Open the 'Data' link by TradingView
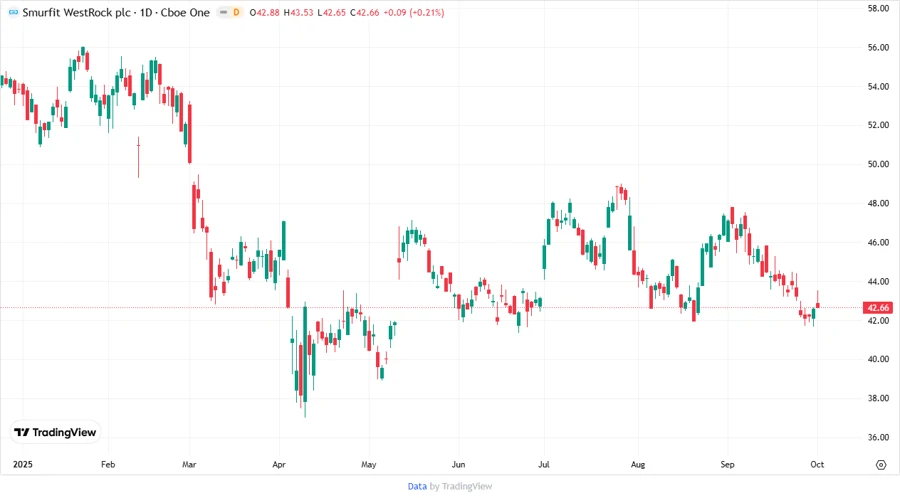The height and width of the screenshot is (498, 900). pyautogui.click(x=417, y=486)
